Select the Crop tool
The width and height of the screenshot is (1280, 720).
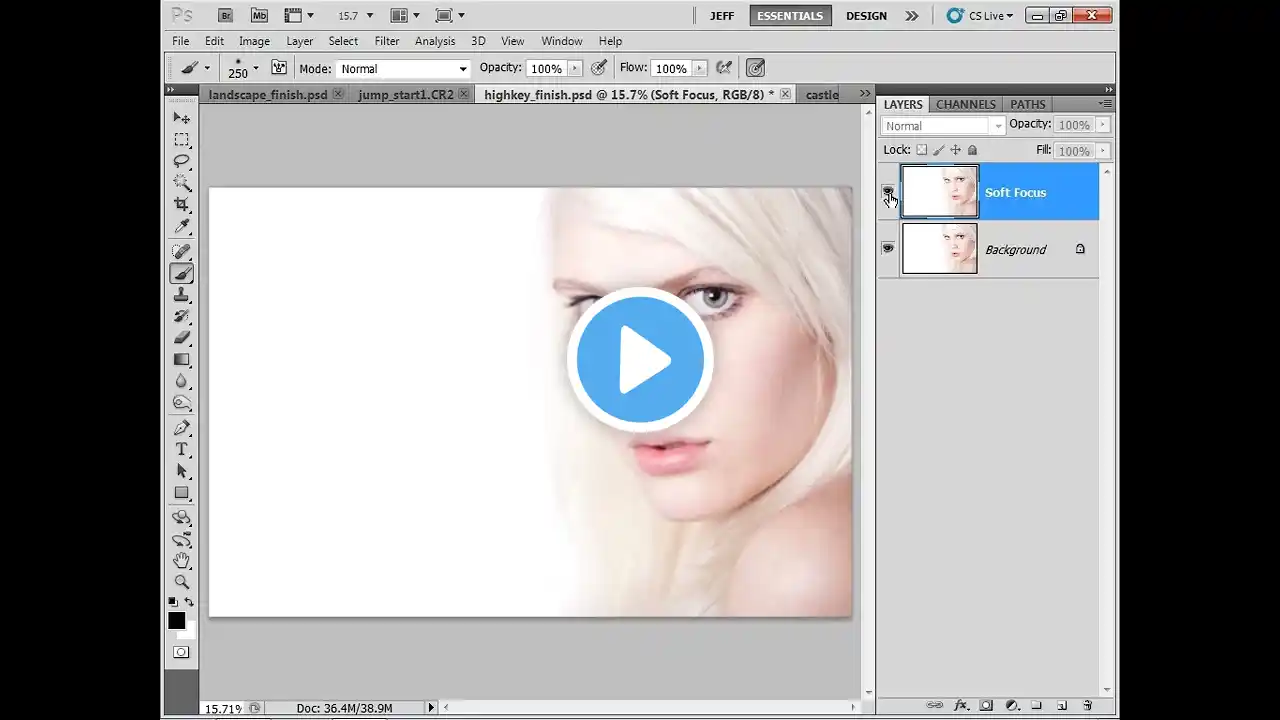point(182,204)
